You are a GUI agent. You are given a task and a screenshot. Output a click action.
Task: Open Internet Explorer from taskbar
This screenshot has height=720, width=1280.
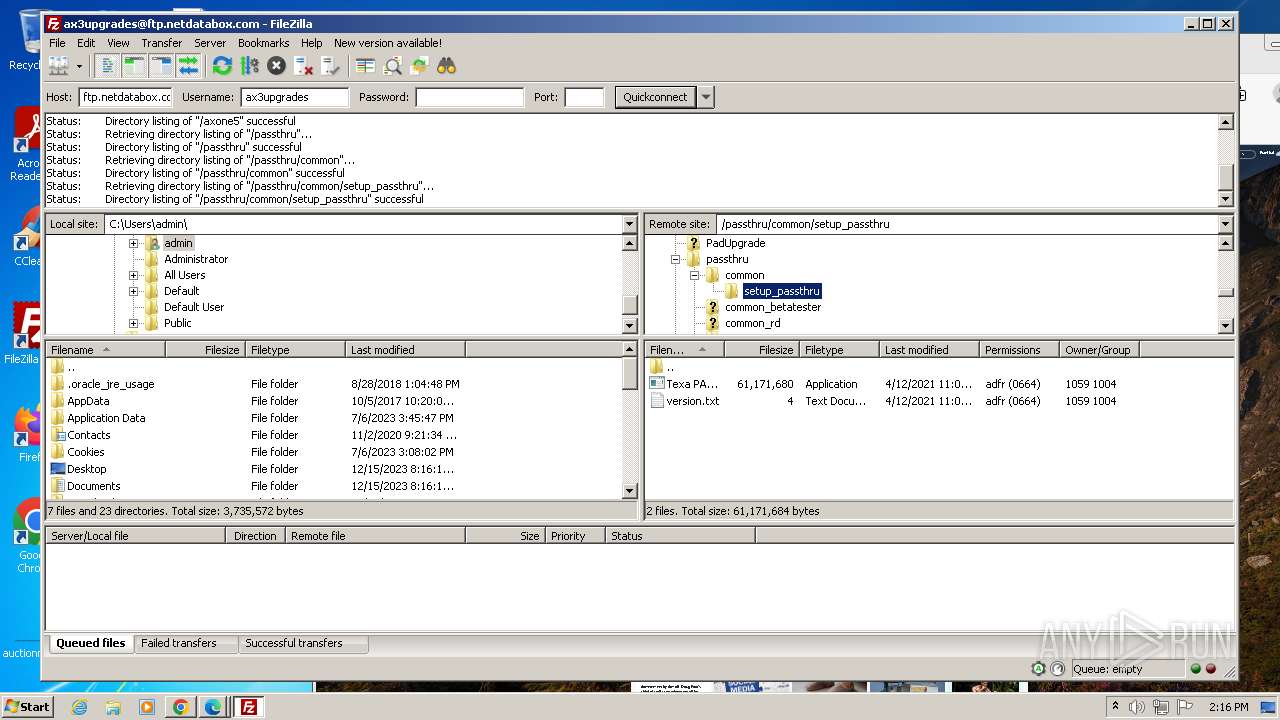79,707
